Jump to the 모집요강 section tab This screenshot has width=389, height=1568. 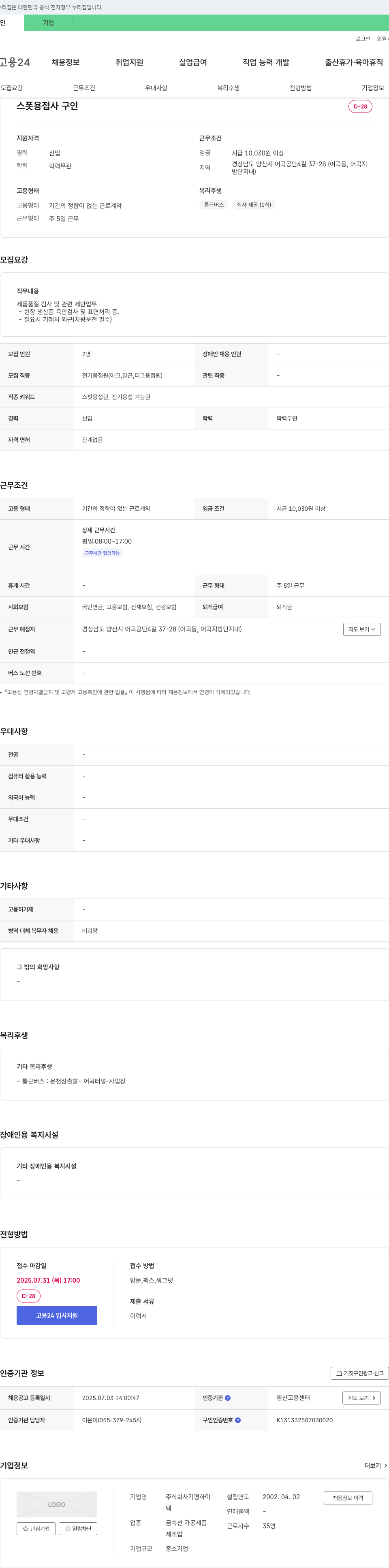(x=12, y=88)
